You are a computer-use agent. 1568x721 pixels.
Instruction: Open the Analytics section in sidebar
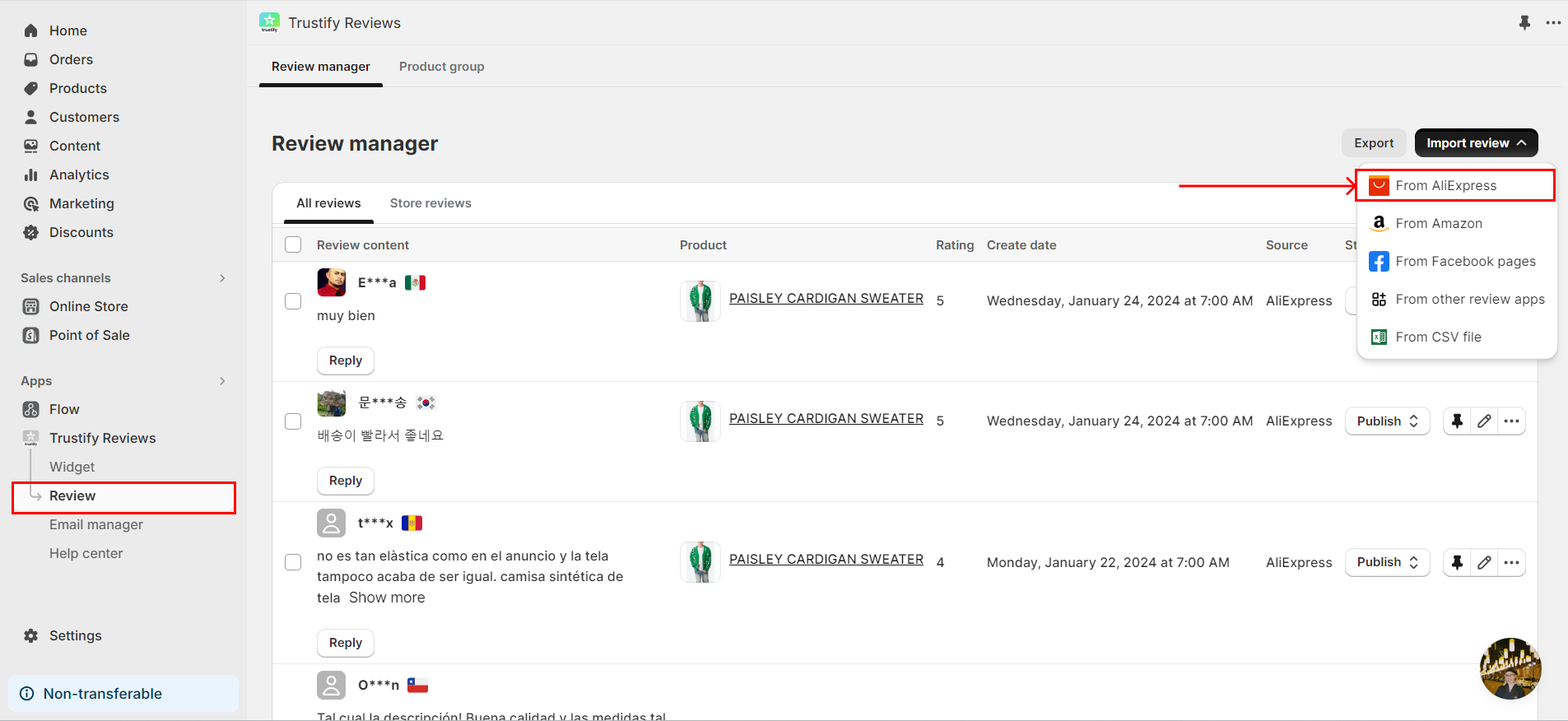[79, 174]
